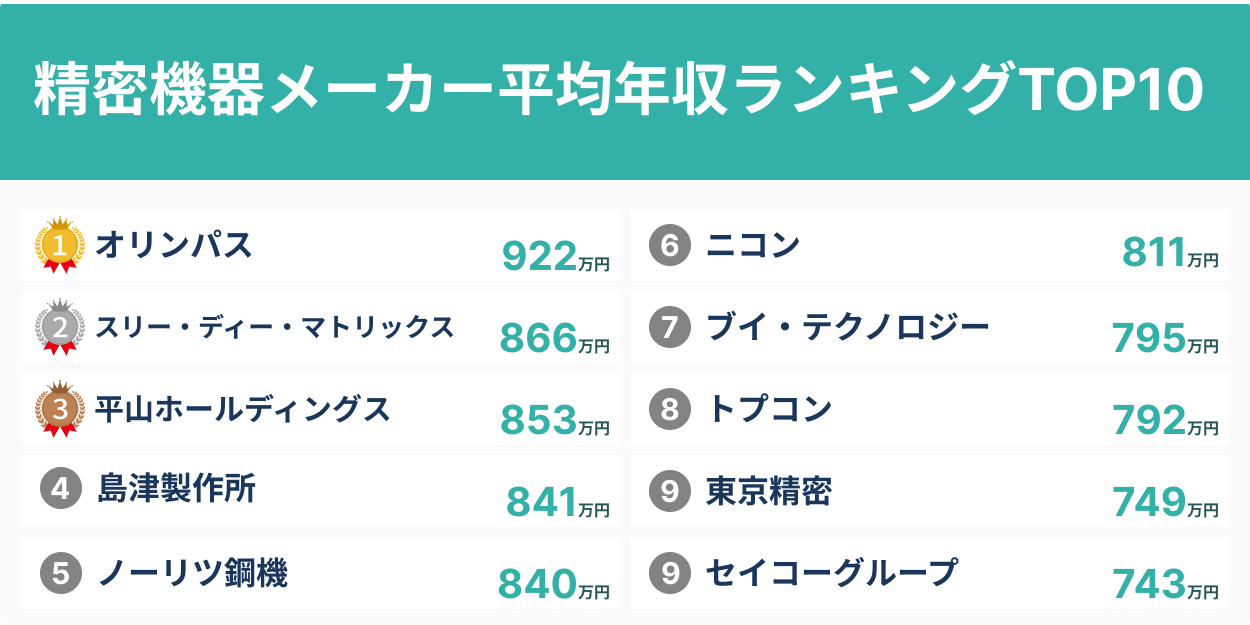Open the ブイ・テクノロジー entry
Image resolution: width=1250 pixels, height=625 pixels.
click(x=847, y=327)
